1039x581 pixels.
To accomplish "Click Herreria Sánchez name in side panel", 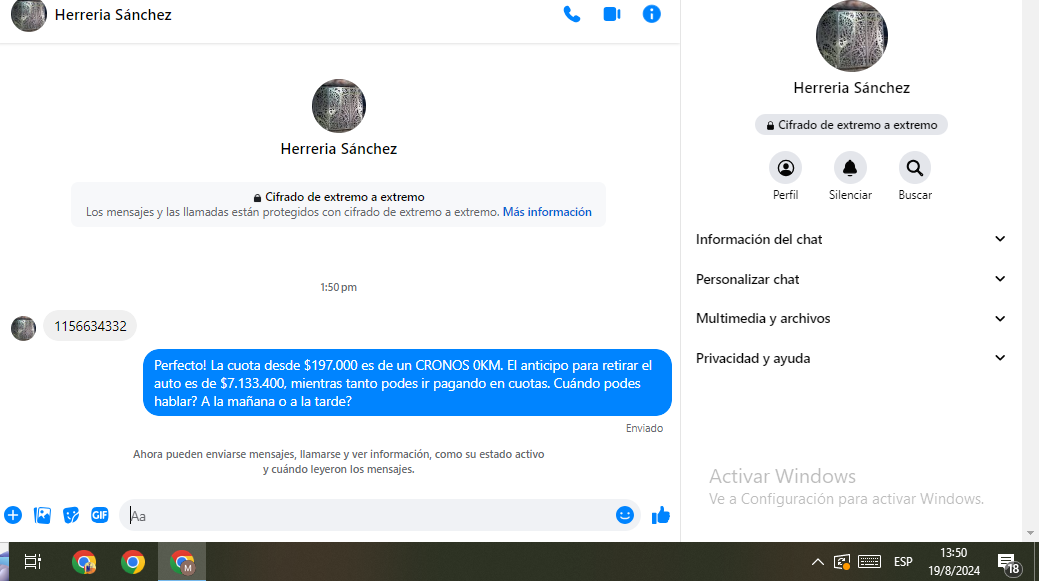I will tap(851, 87).
